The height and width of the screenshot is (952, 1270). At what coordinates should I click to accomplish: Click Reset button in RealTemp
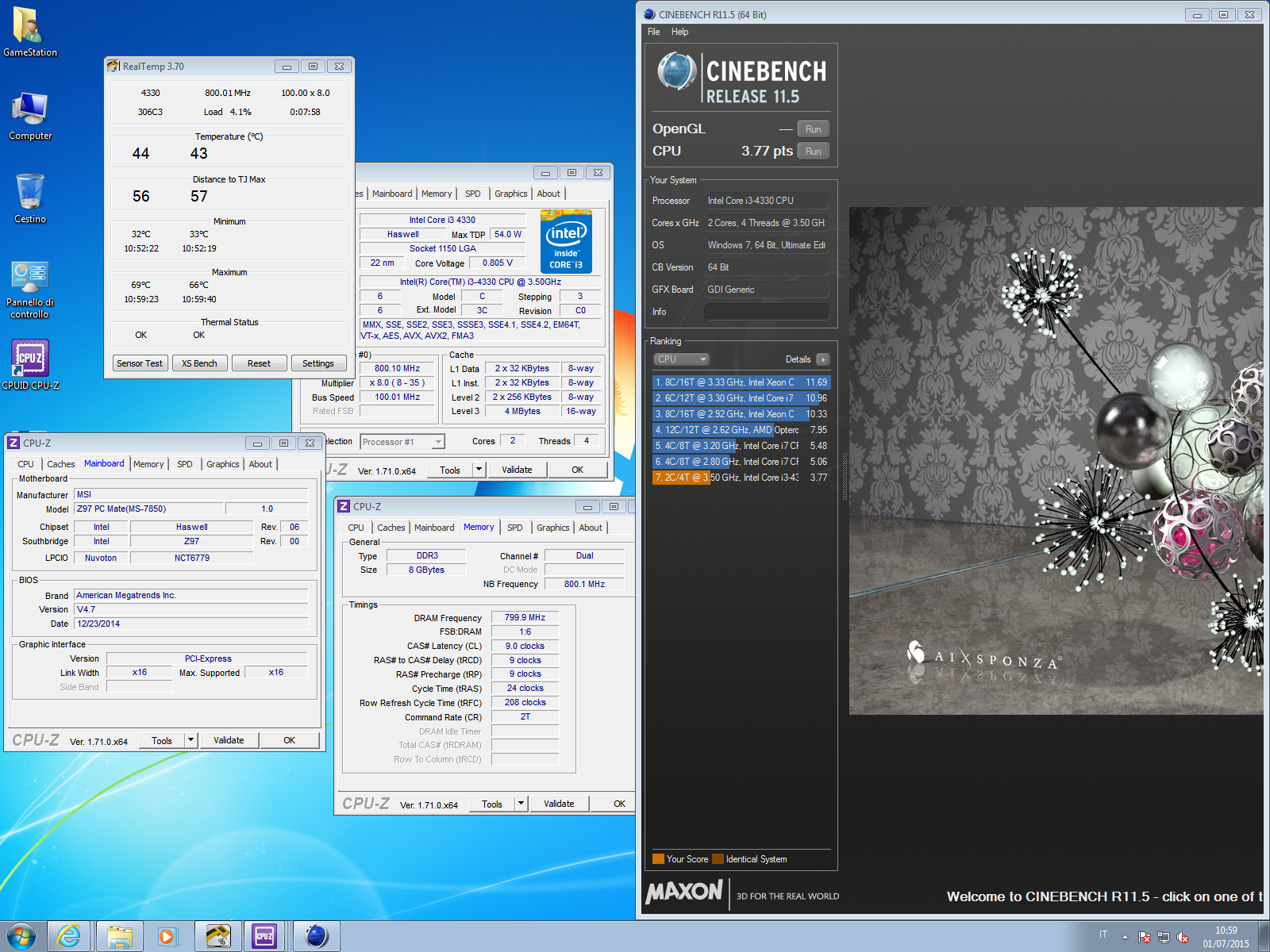[259, 363]
